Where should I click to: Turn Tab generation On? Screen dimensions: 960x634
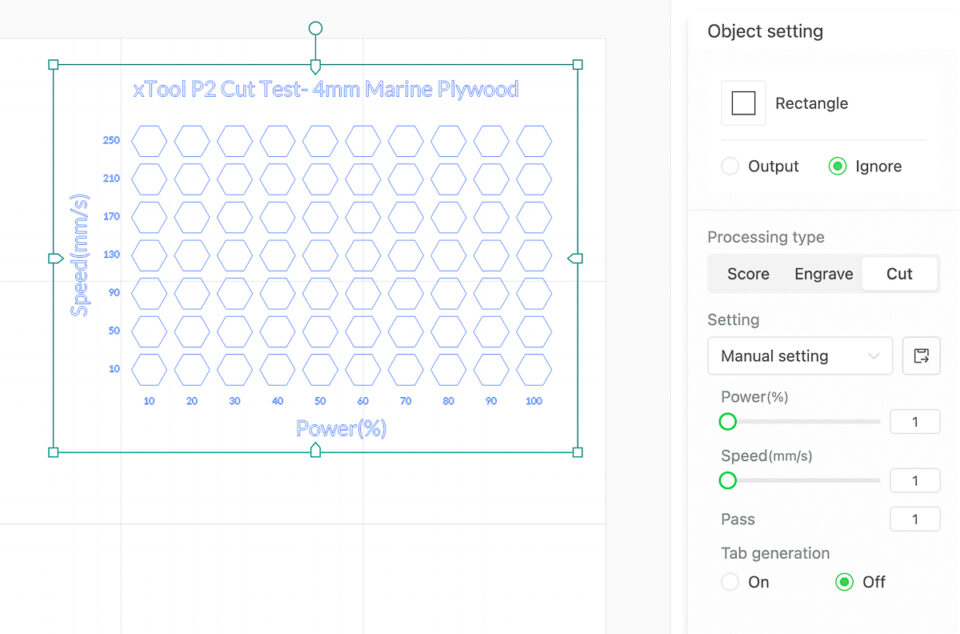[730, 582]
